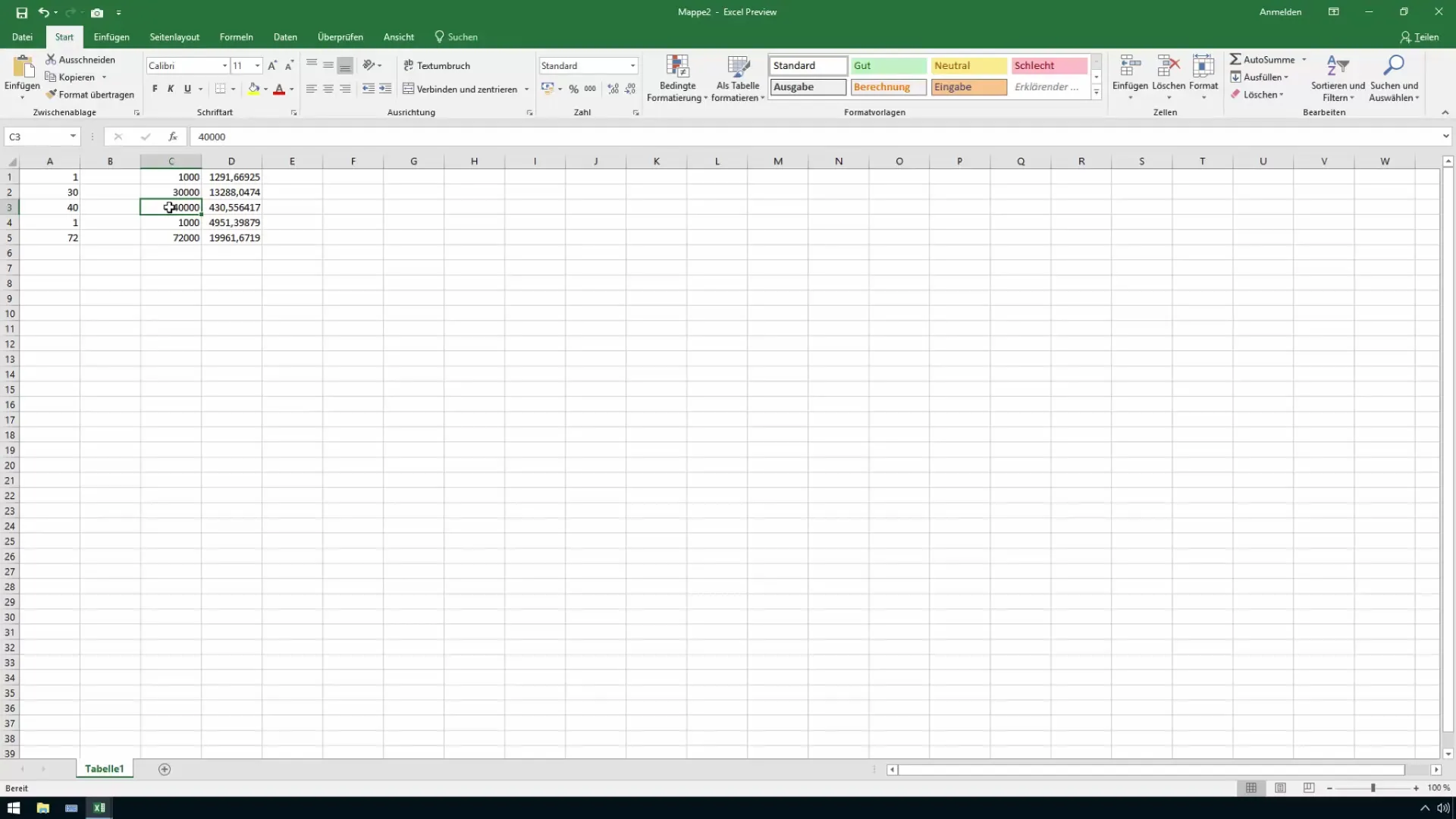
Task: Open the Löschen clear dropdown
Action: click(1257, 95)
